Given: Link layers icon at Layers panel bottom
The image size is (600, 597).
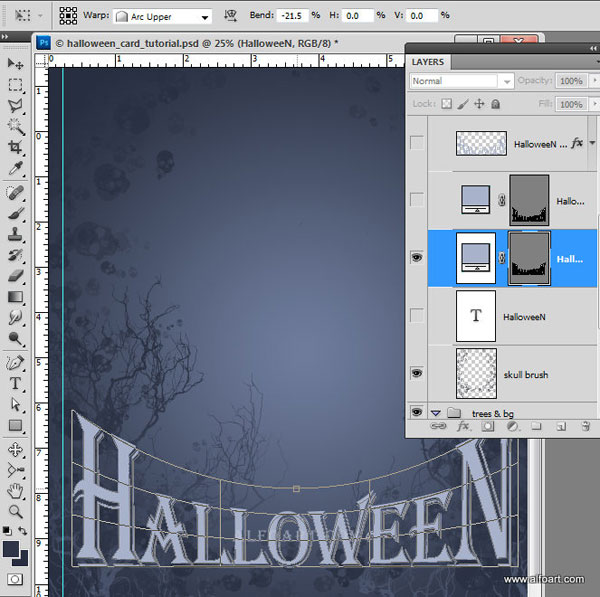Looking at the screenshot, I should pyautogui.click(x=438, y=426).
